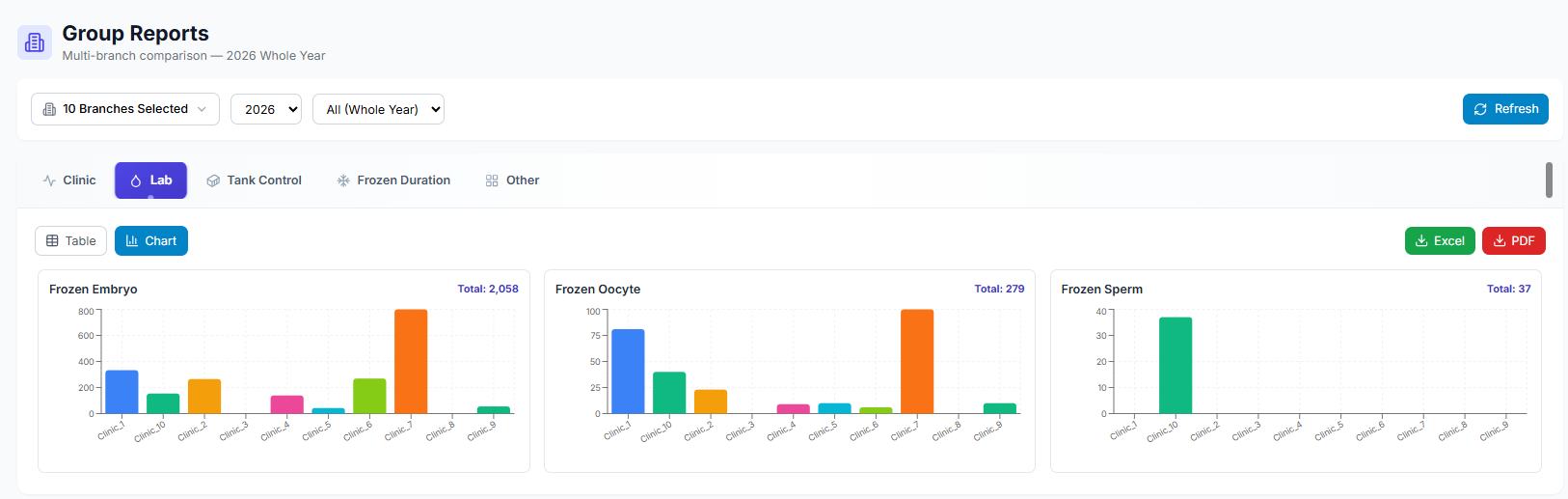The height and width of the screenshot is (499, 1568).
Task: Click Clinic_2 amber bar in Frozen Embryo chart
Action: tap(204, 397)
